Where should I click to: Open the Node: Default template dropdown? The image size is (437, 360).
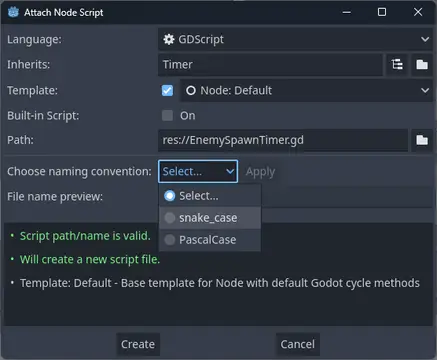(x=306, y=90)
